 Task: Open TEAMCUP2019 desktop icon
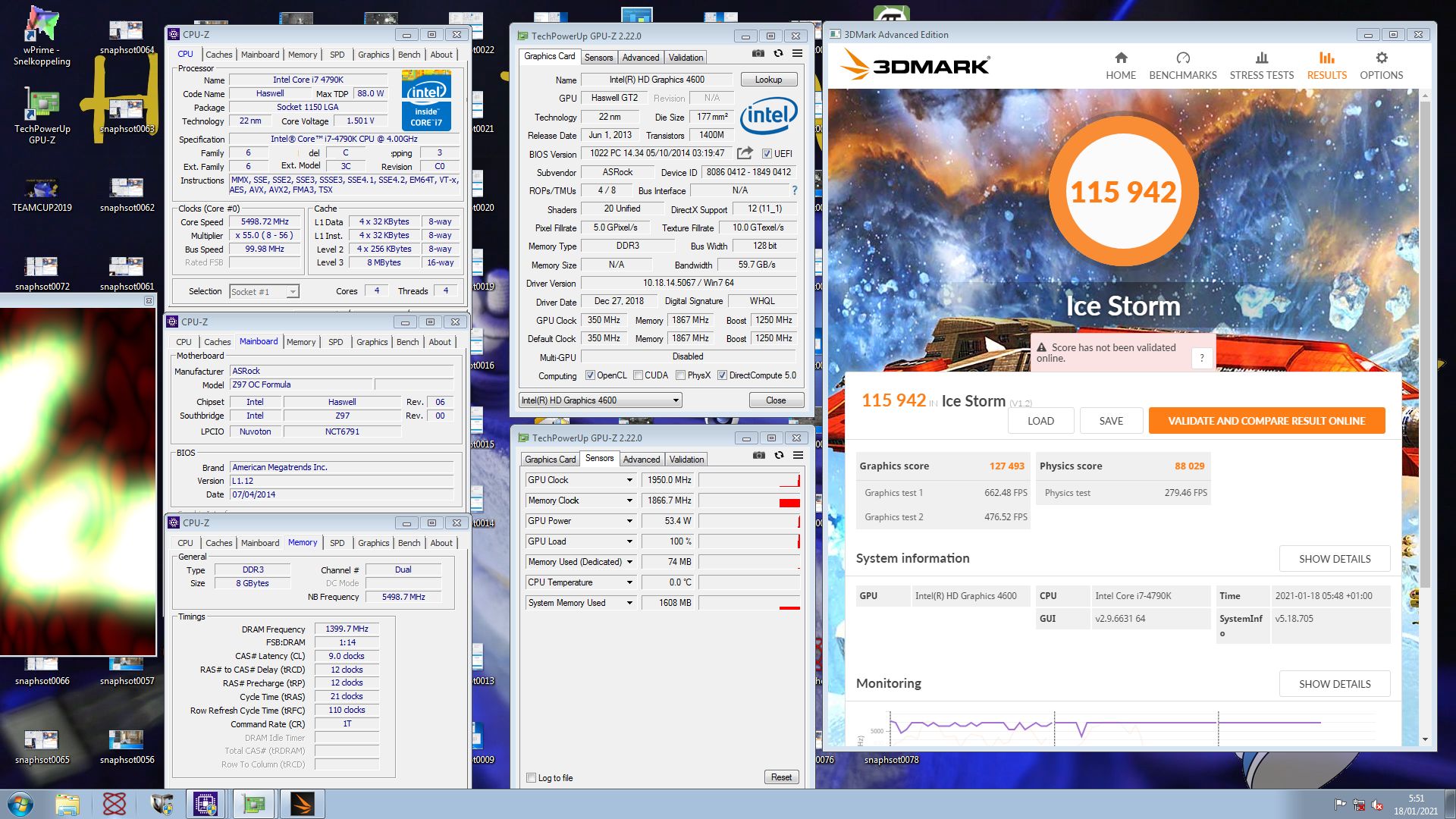[42, 195]
